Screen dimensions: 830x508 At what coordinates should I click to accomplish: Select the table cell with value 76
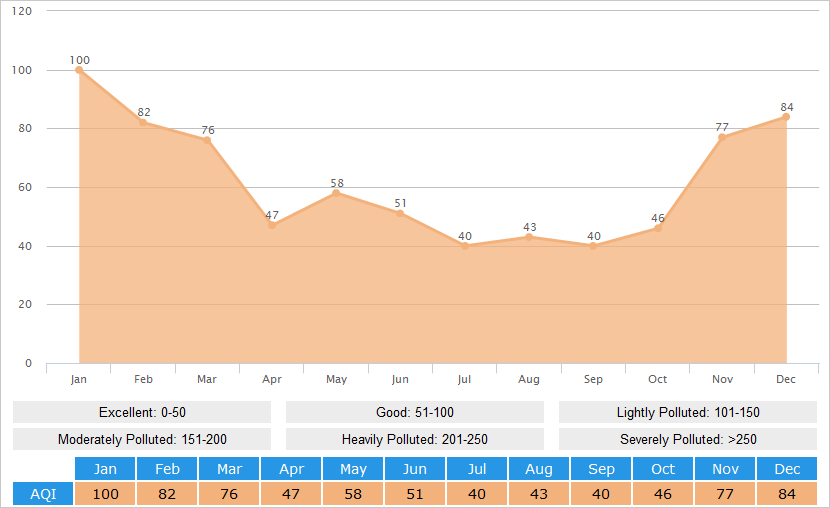point(229,494)
